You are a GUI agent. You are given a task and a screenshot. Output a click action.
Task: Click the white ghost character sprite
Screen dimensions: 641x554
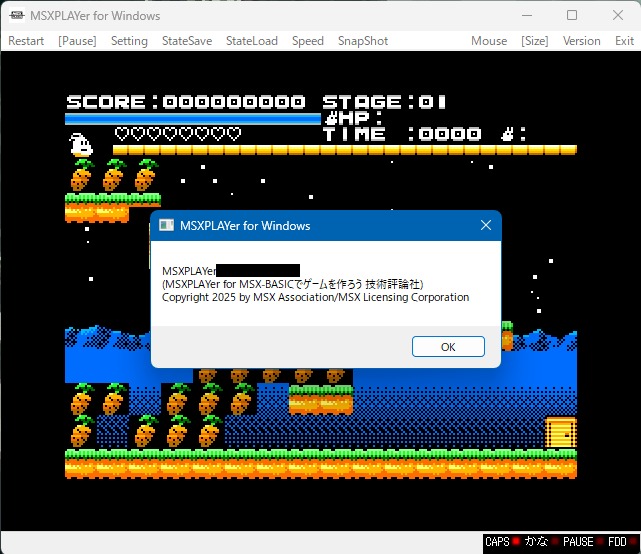81,145
